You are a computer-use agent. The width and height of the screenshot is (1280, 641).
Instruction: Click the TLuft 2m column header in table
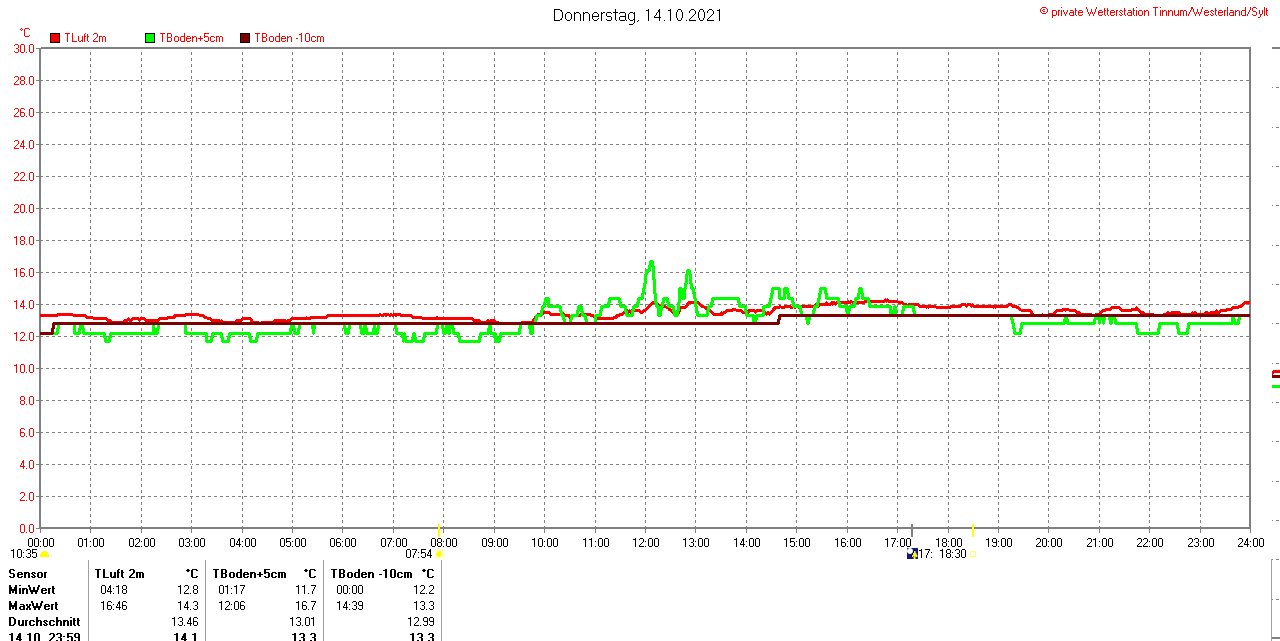pos(120,574)
